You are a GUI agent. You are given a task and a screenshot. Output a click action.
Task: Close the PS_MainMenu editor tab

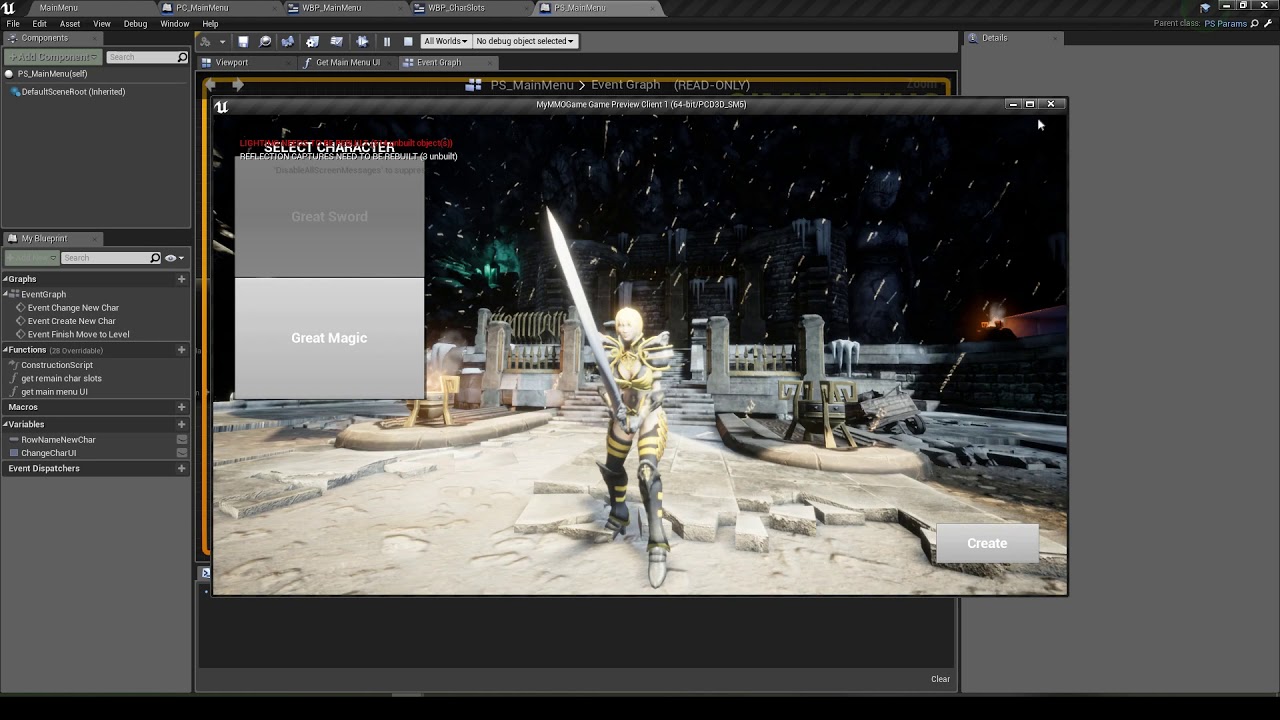(x=654, y=7)
